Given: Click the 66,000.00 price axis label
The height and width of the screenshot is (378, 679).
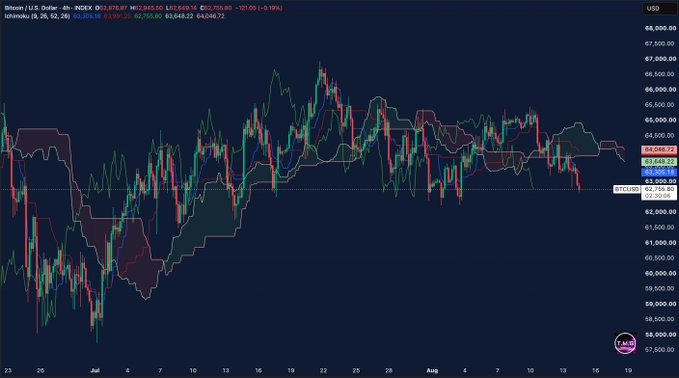Looking at the screenshot, I should point(660,89).
